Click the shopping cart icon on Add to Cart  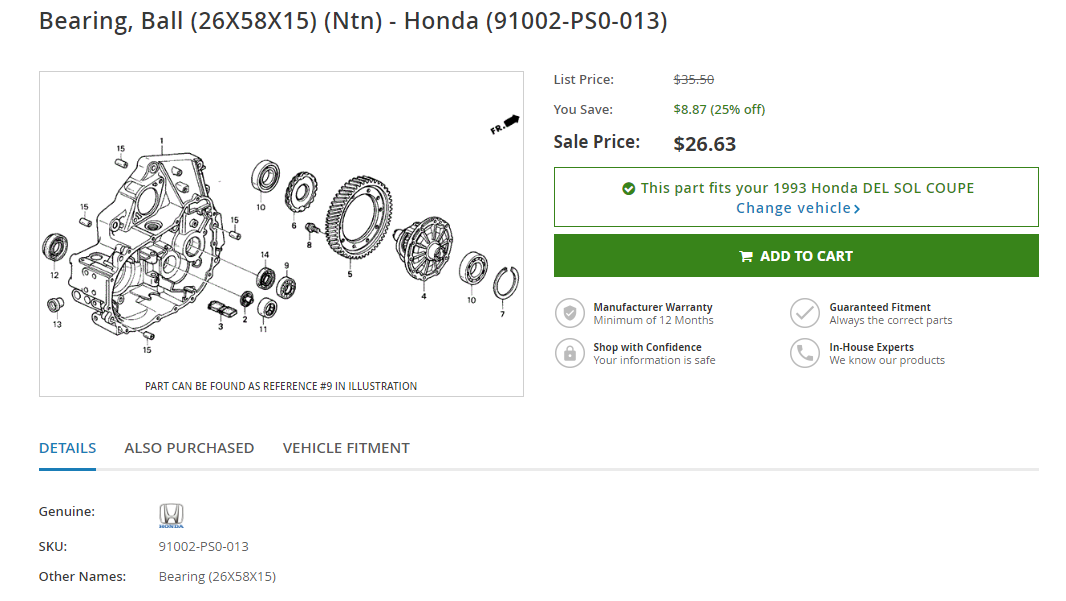pyautogui.click(x=745, y=256)
